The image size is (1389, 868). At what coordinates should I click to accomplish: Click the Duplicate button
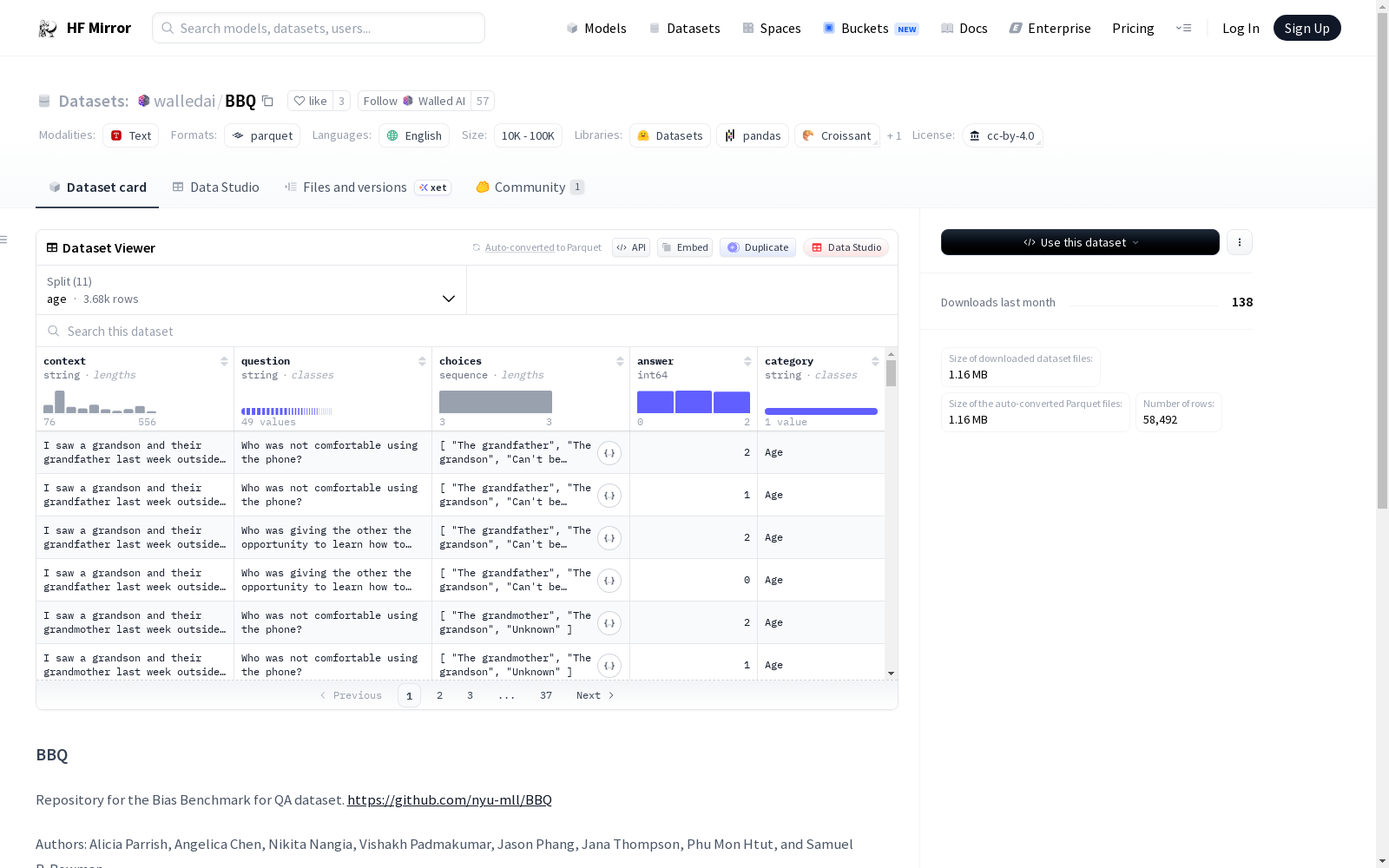758,247
